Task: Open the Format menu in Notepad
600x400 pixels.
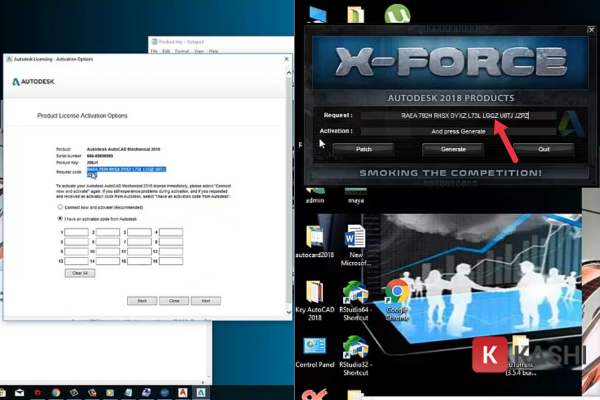Action: tap(181, 51)
